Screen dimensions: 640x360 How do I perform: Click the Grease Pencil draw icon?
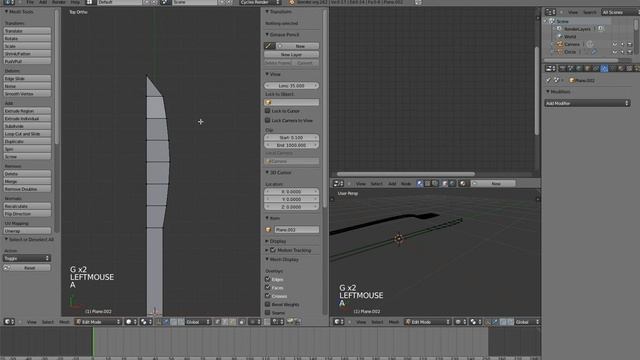pos(269,46)
